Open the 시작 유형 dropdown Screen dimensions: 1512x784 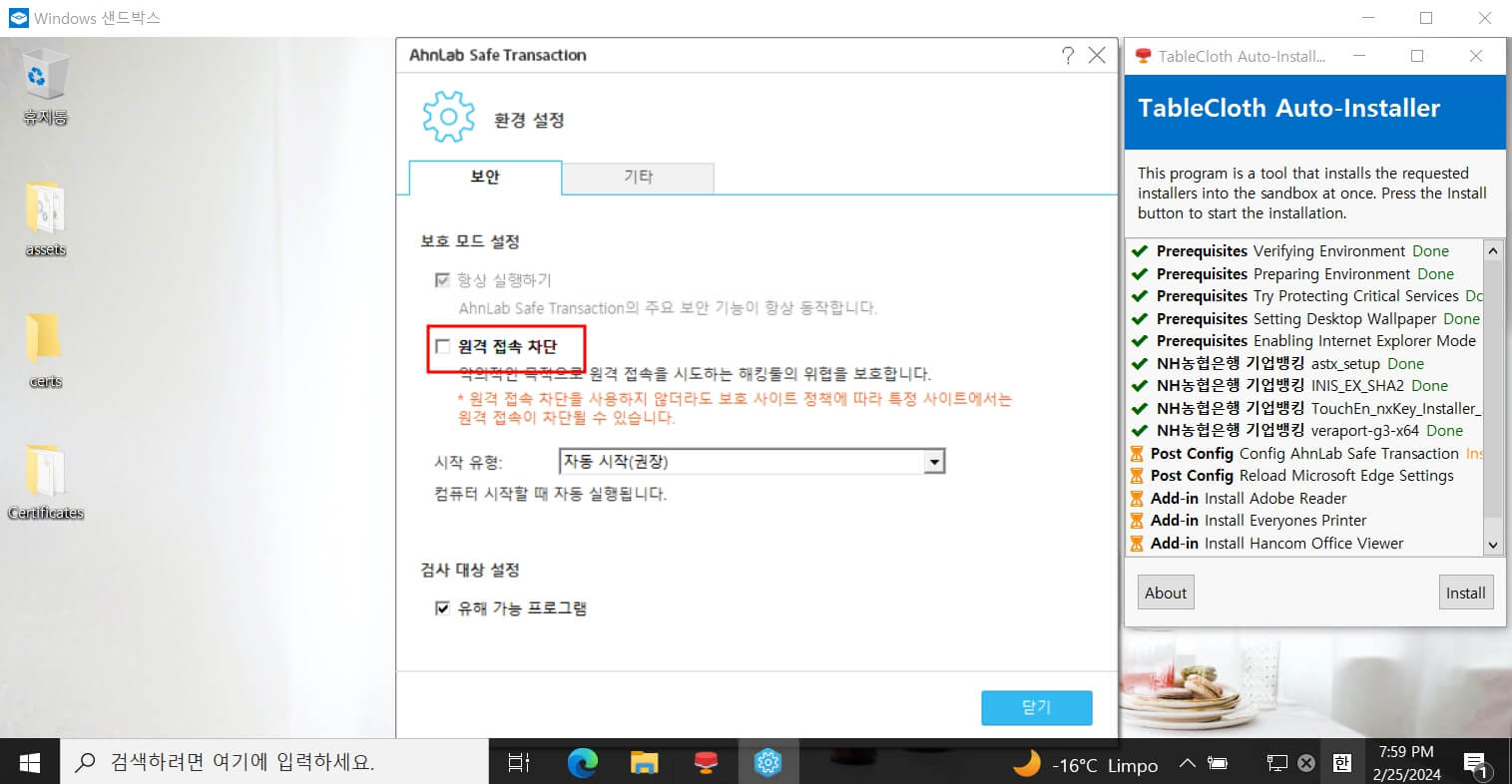[752, 462]
